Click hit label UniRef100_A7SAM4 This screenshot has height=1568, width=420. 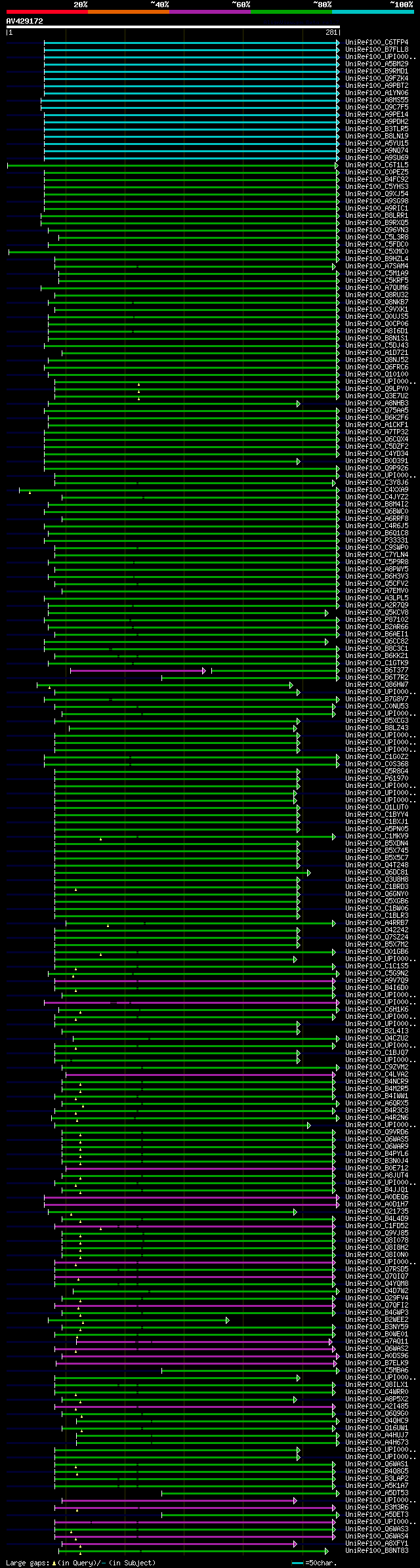tap(377, 266)
